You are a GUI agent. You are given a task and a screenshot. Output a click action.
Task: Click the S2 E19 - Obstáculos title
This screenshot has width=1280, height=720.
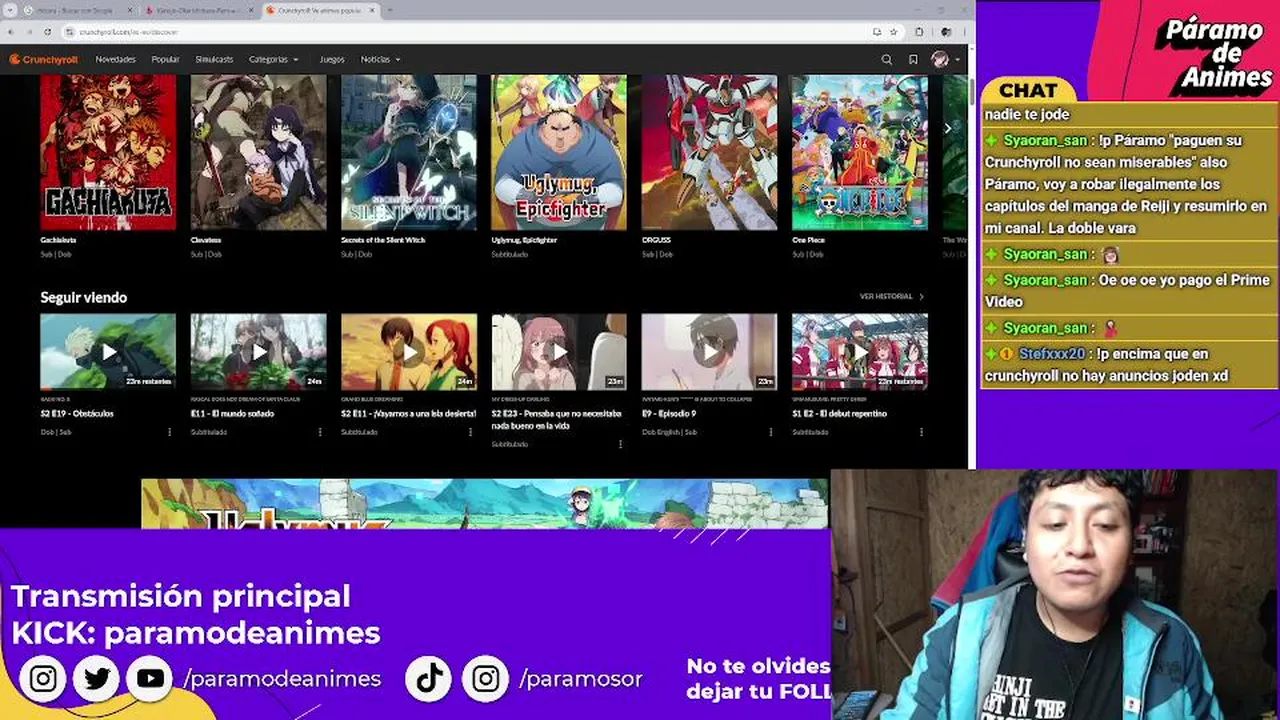77,413
